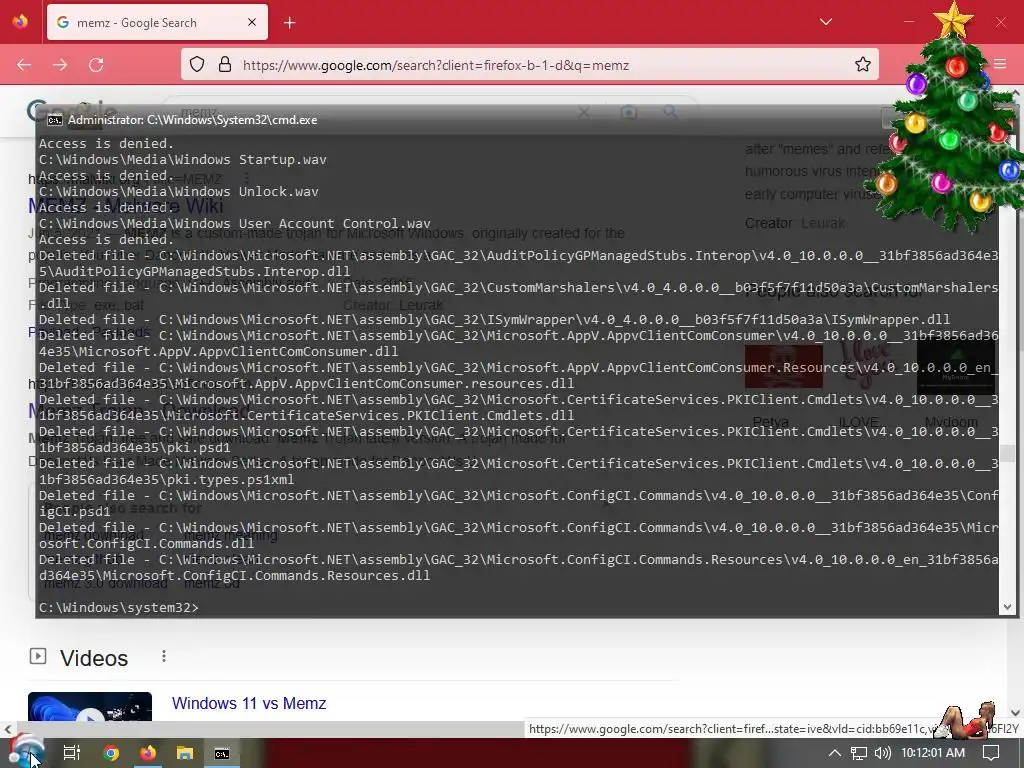View site security lock info
Image resolution: width=1024 pixels, height=768 pixels.
[225, 64]
